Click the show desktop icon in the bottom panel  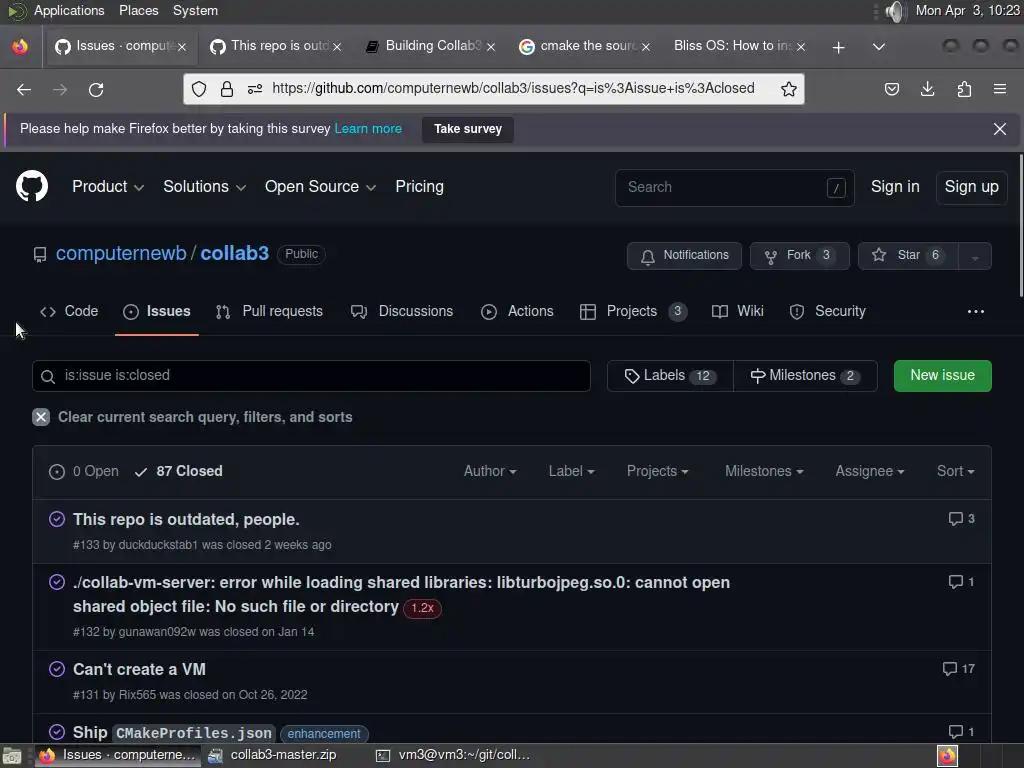click(12, 756)
